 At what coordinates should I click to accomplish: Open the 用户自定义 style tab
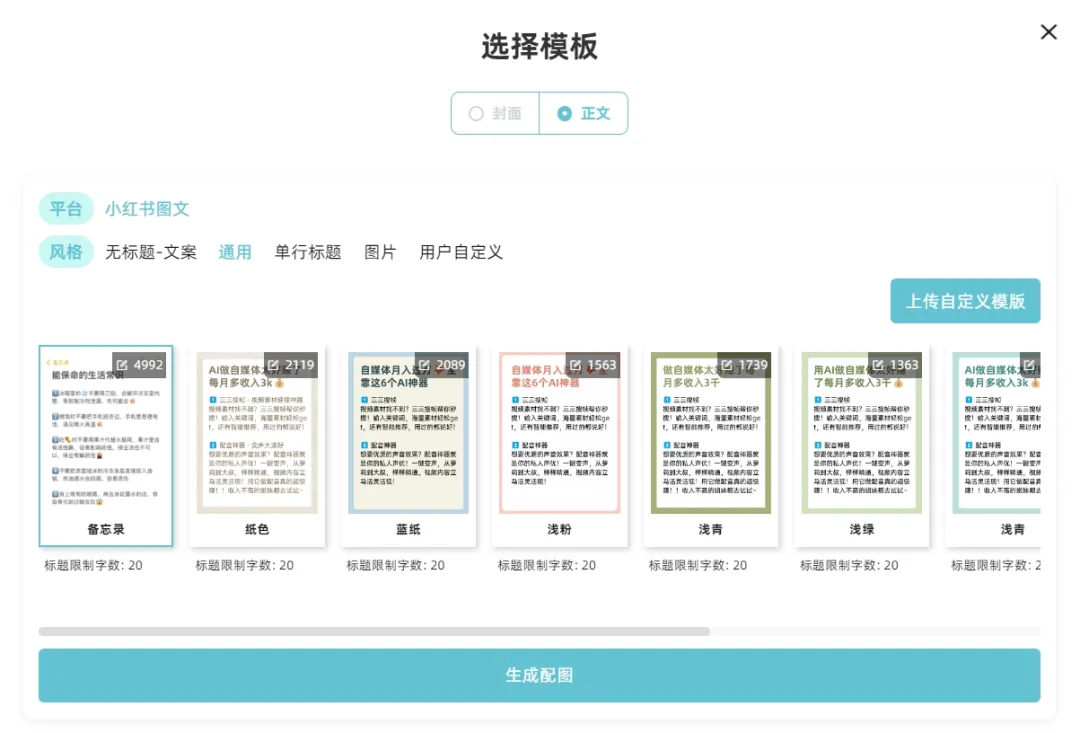click(460, 252)
